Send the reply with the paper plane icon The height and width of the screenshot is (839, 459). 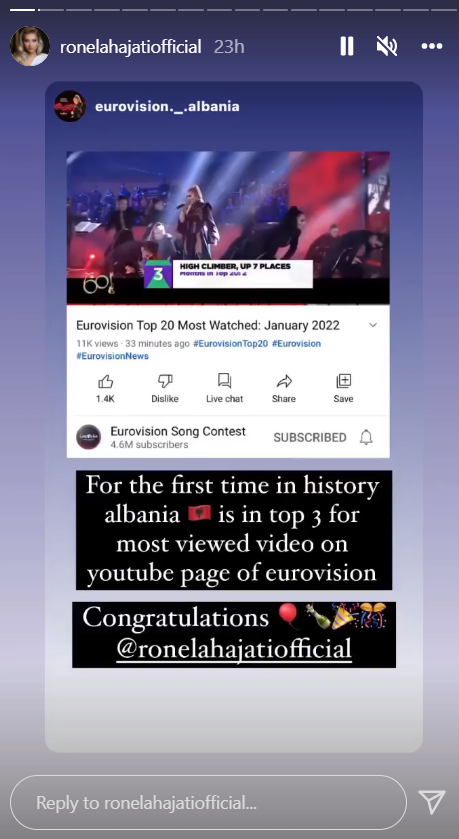point(432,802)
